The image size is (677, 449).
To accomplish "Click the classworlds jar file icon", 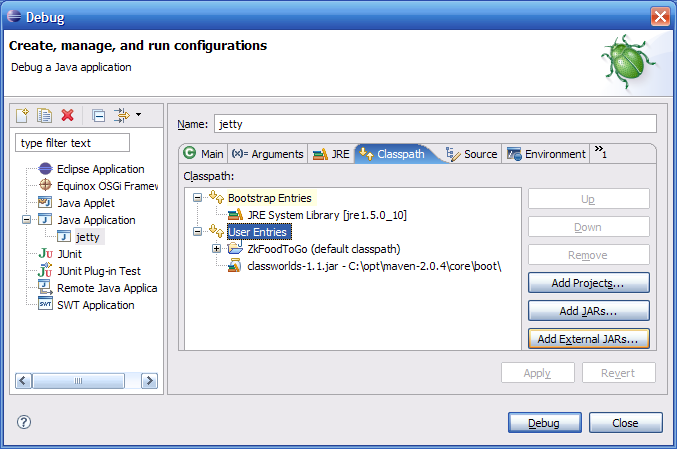I will (x=234, y=265).
